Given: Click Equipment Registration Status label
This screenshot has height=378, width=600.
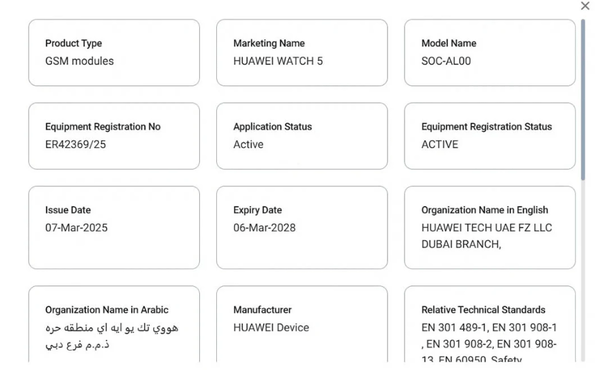Looking at the screenshot, I should pos(486,127).
